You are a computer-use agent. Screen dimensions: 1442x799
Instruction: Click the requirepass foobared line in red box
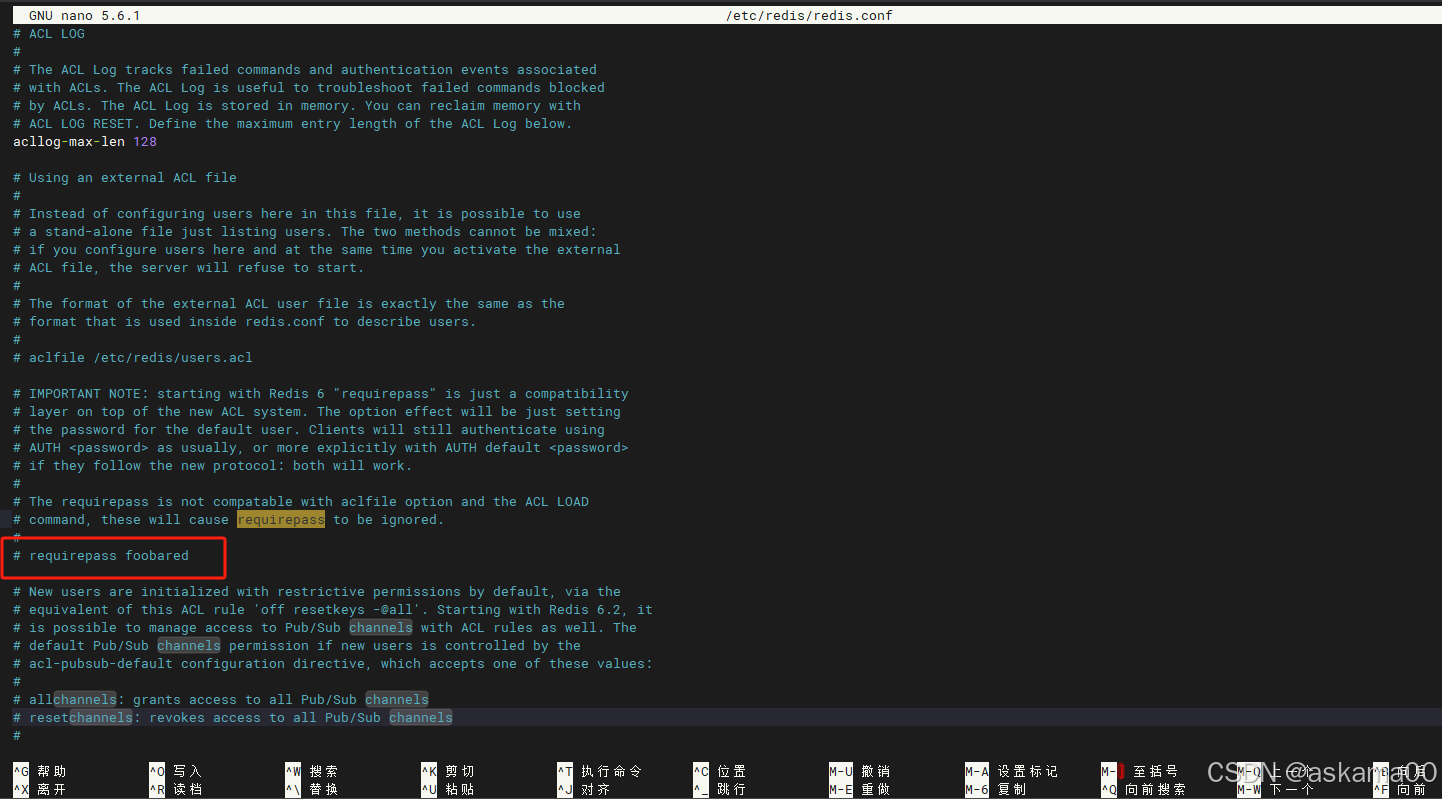click(100, 555)
